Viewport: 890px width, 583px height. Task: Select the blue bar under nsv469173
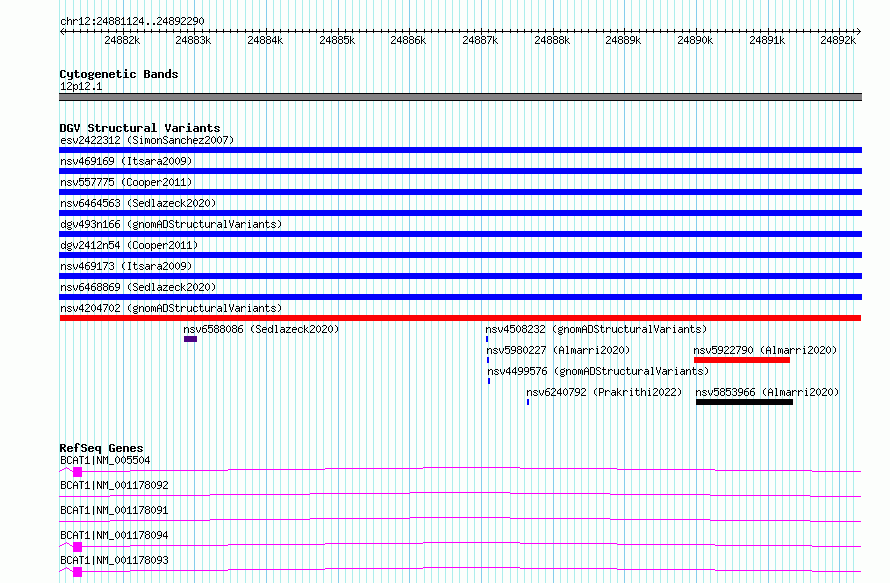coord(460,276)
